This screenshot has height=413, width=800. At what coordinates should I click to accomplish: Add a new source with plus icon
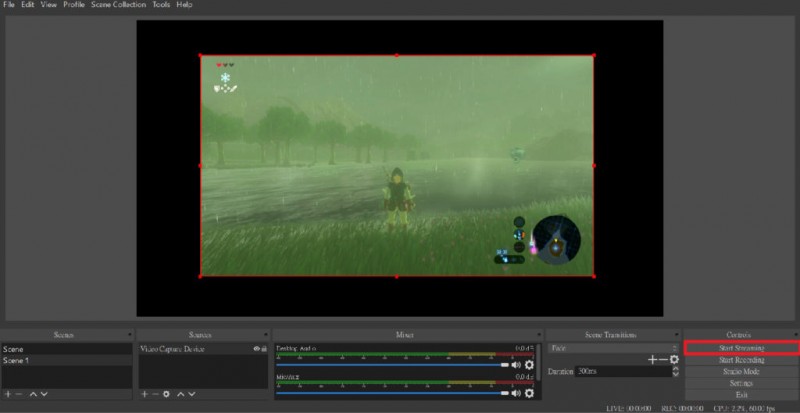tap(144, 394)
